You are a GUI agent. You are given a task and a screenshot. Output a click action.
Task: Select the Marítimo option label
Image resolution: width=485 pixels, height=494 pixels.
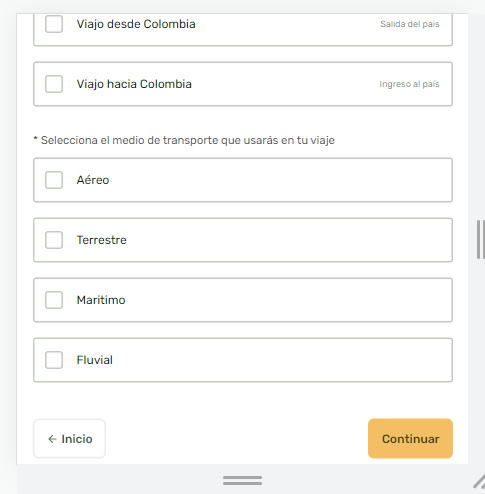(x=101, y=300)
